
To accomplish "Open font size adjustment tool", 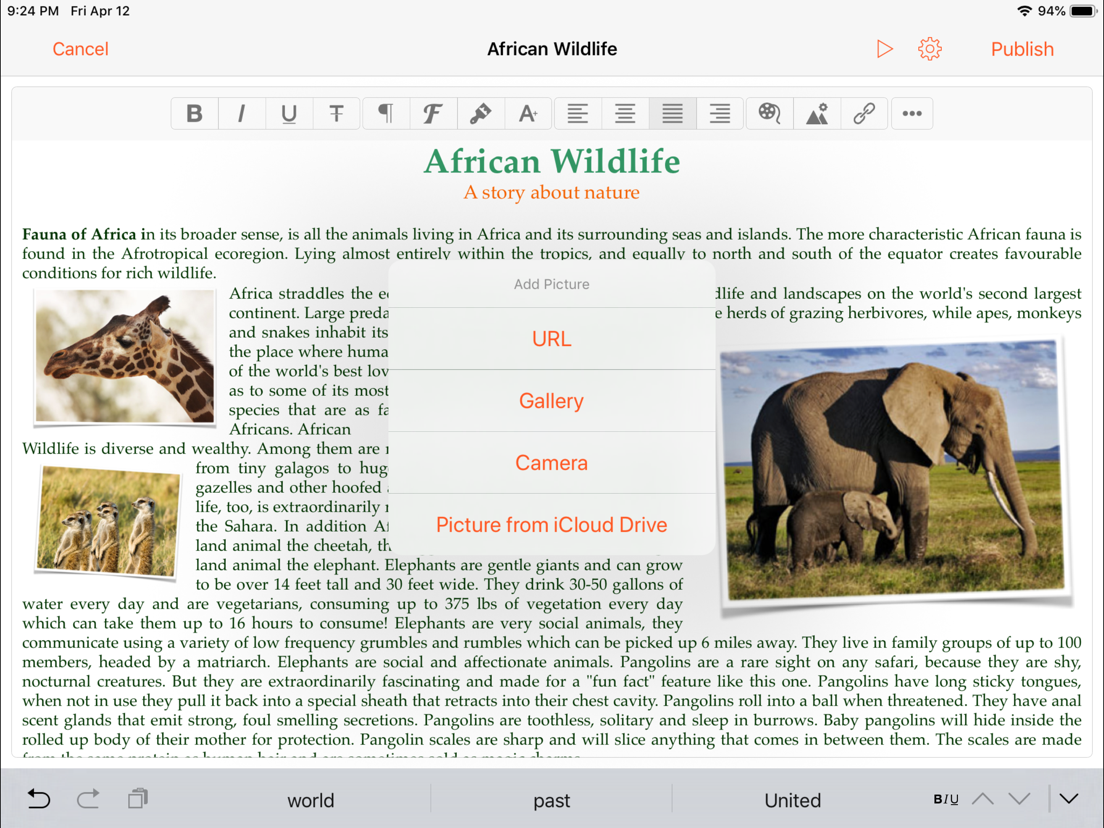I will click(x=528, y=113).
